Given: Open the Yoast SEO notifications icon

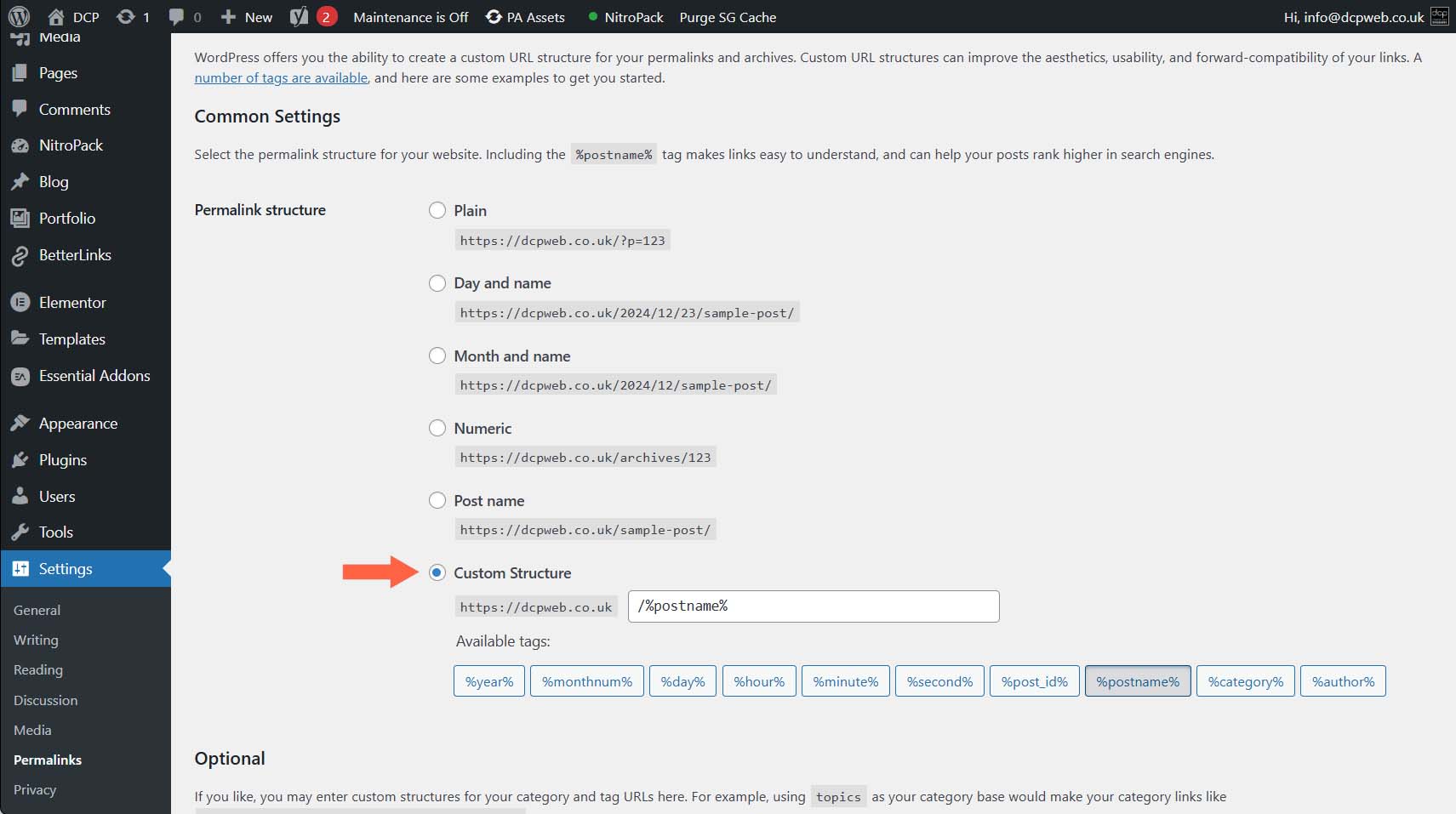Looking at the screenshot, I should pos(300,17).
